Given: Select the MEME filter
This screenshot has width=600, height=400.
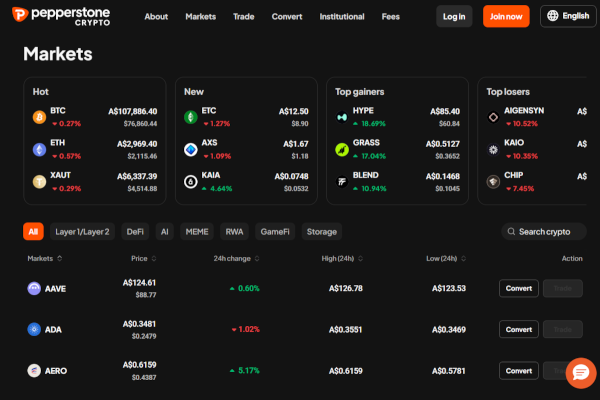Looking at the screenshot, I should pyautogui.click(x=197, y=232).
